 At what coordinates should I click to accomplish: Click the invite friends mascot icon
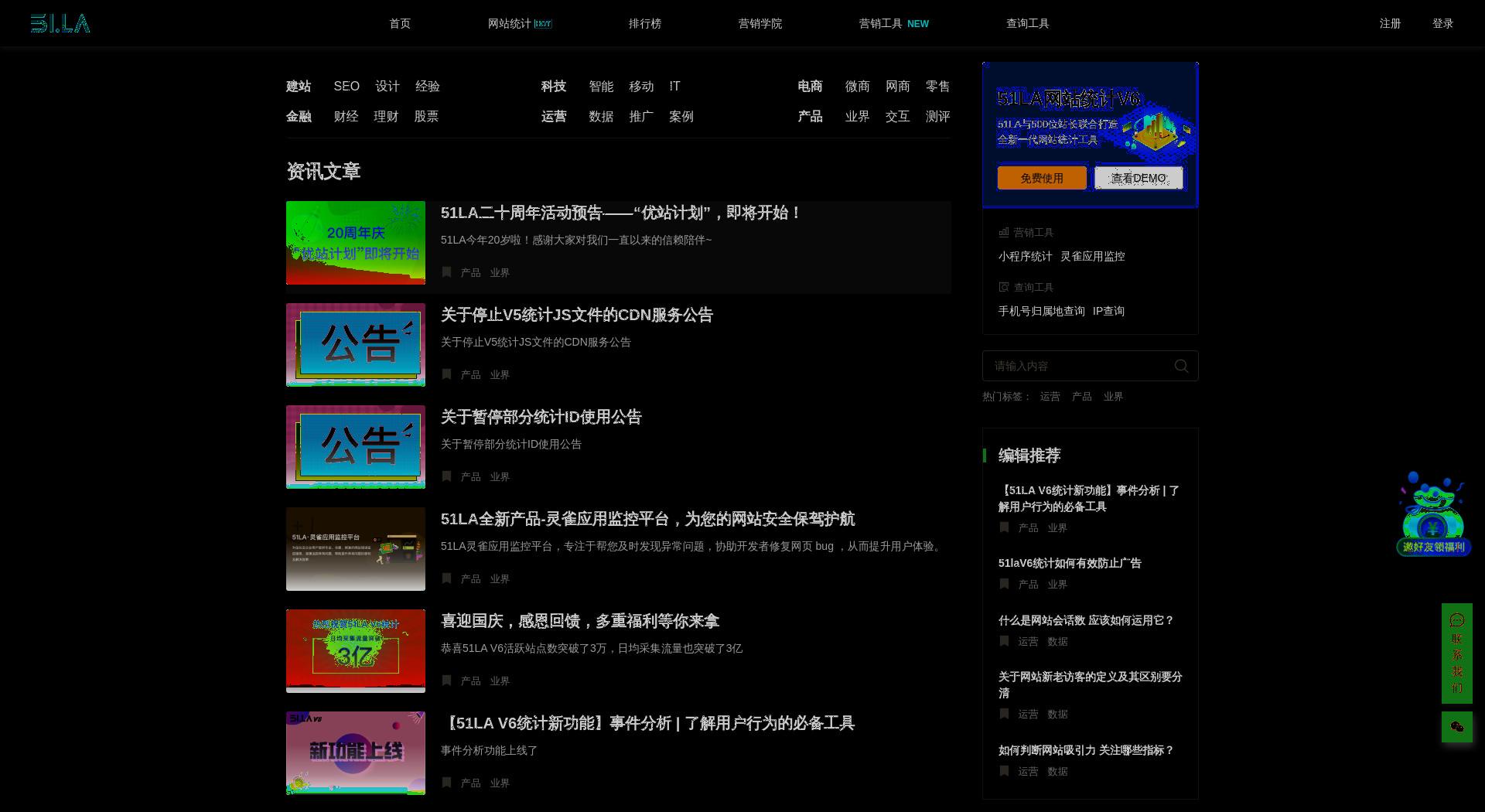click(x=1433, y=513)
